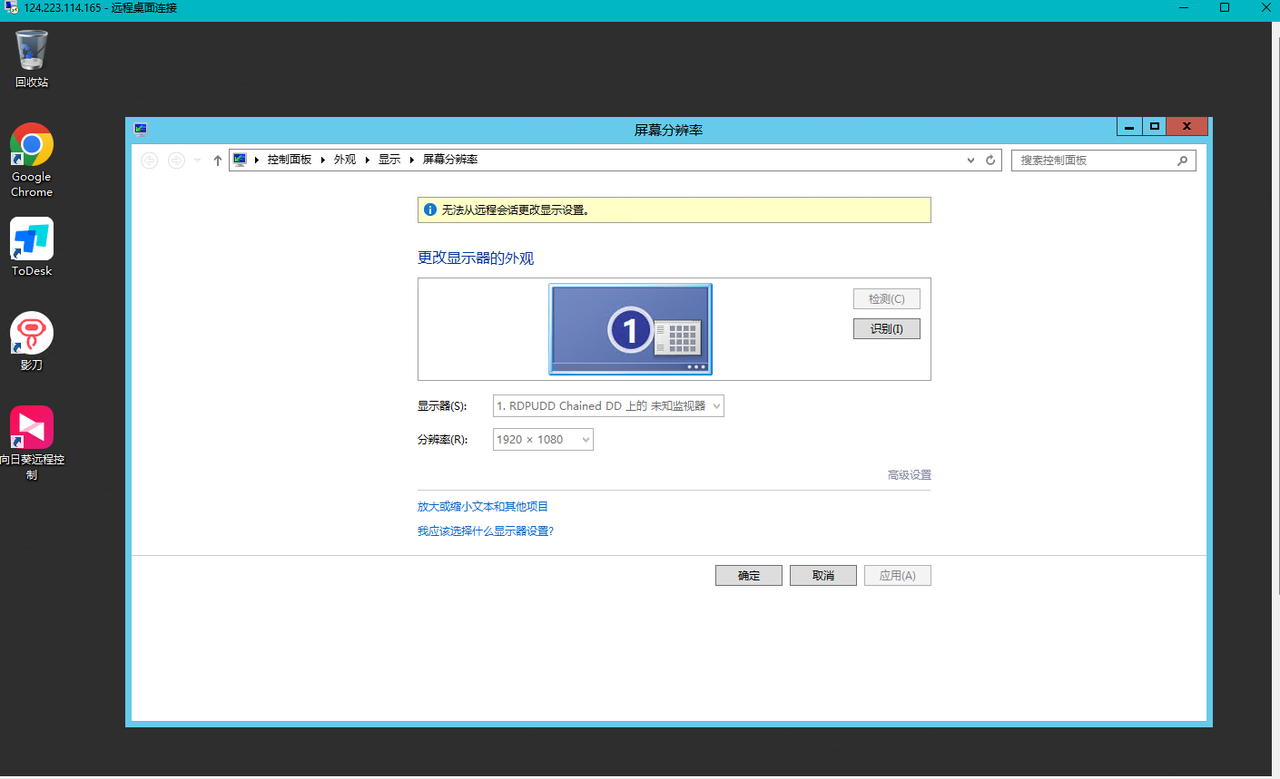Go to 外观 breadcrumb item
The image size is (1280, 779).
click(x=344, y=160)
